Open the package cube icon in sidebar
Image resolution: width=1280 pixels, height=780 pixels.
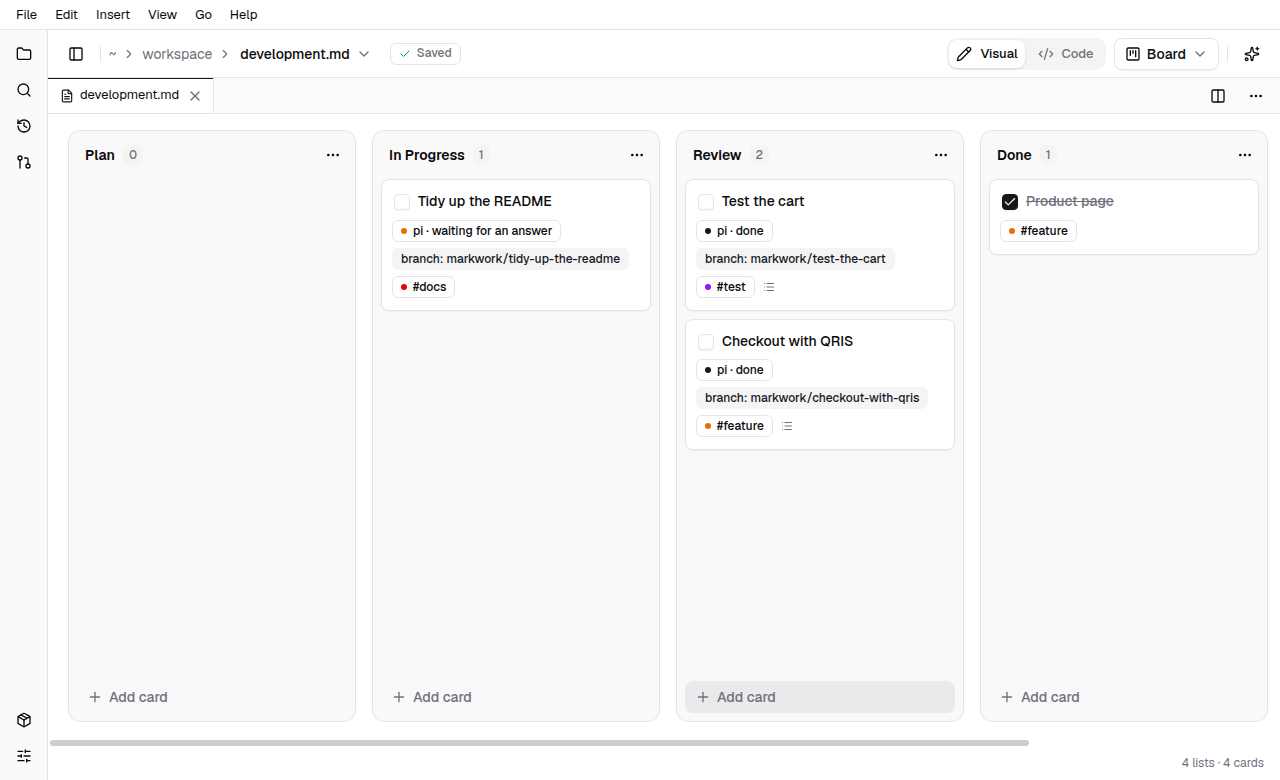[x=24, y=720]
